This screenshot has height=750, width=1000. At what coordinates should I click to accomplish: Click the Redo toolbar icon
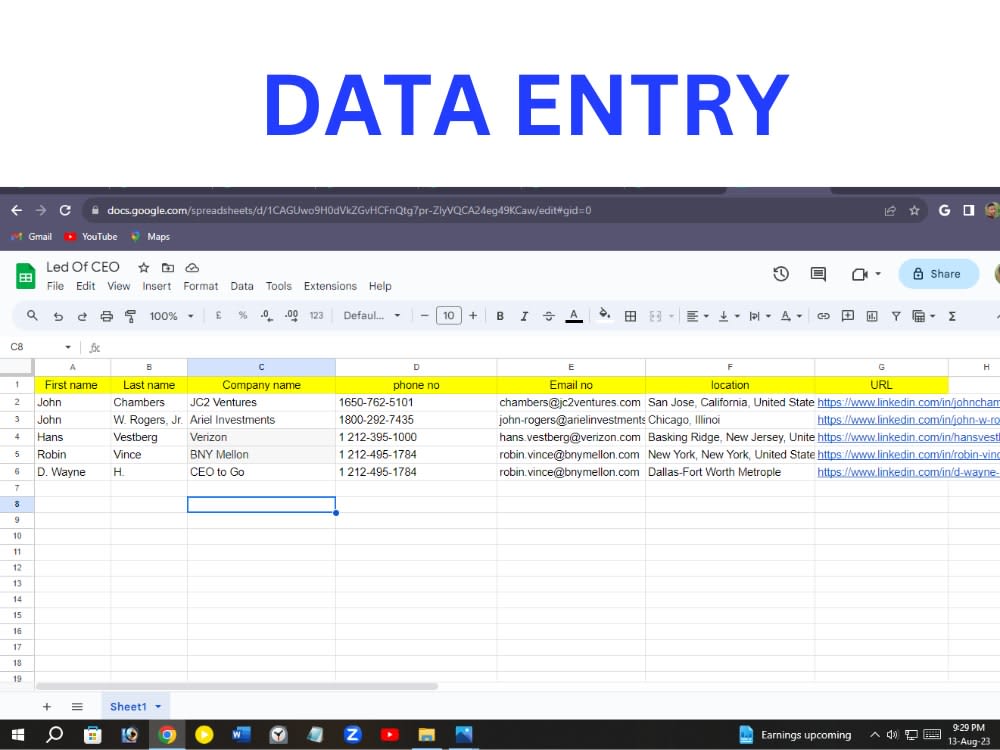82,316
